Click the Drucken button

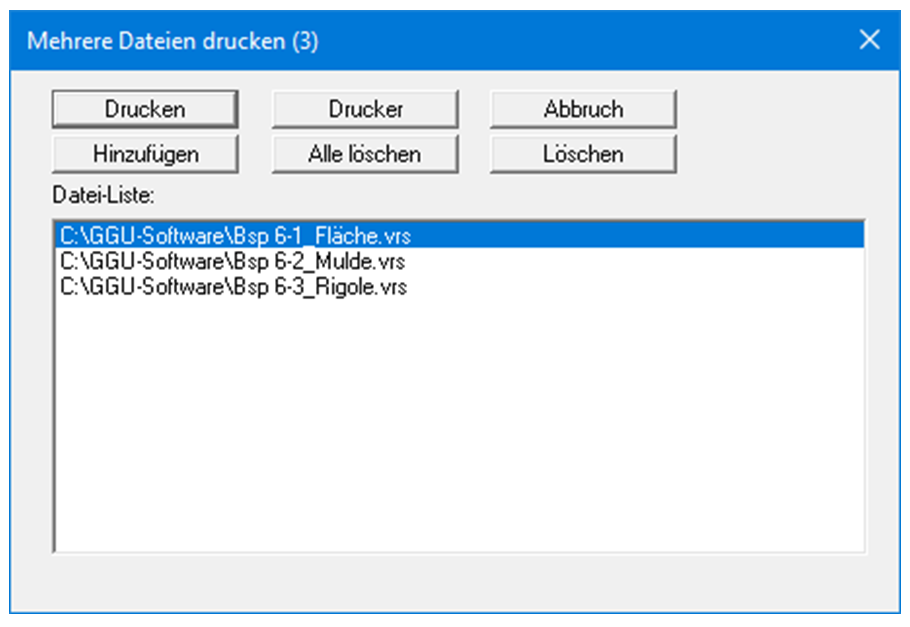tap(145, 110)
